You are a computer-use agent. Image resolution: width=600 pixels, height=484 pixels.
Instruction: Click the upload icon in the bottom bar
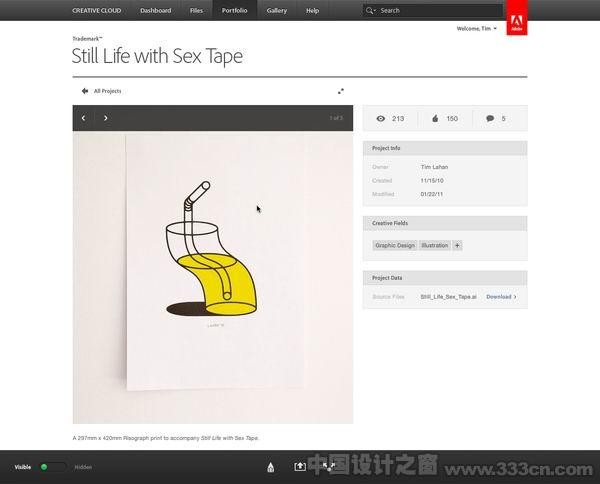coord(300,466)
